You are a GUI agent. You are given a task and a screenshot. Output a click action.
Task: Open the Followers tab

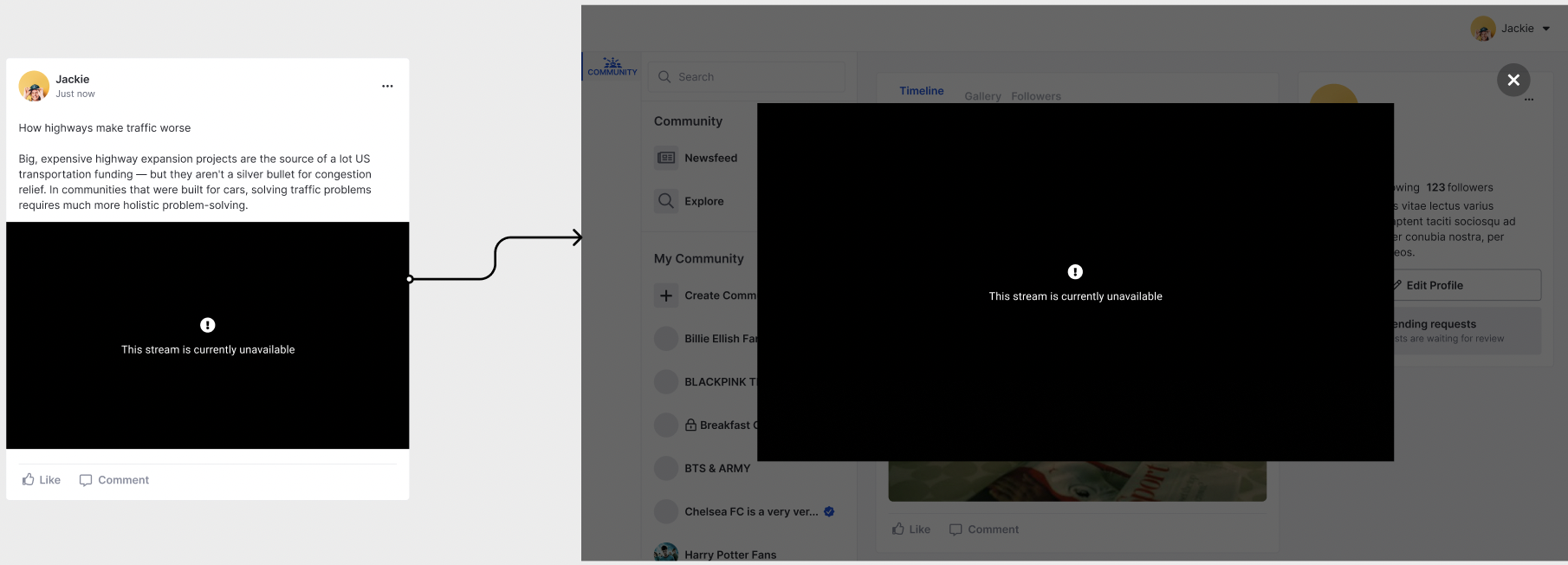pyautogui.click(x=1035, y=96)
